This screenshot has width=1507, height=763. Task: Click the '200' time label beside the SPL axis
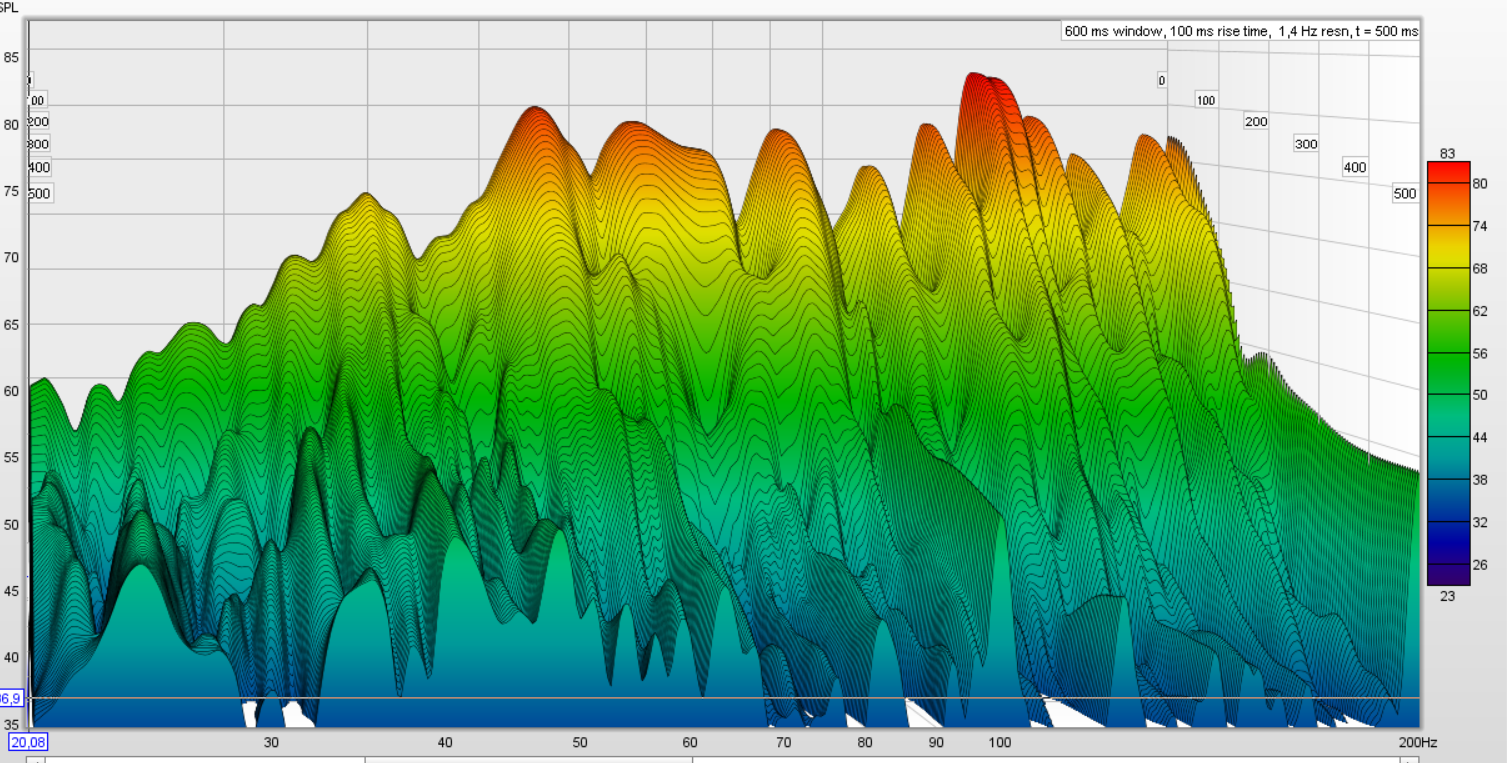pos(38,122)
